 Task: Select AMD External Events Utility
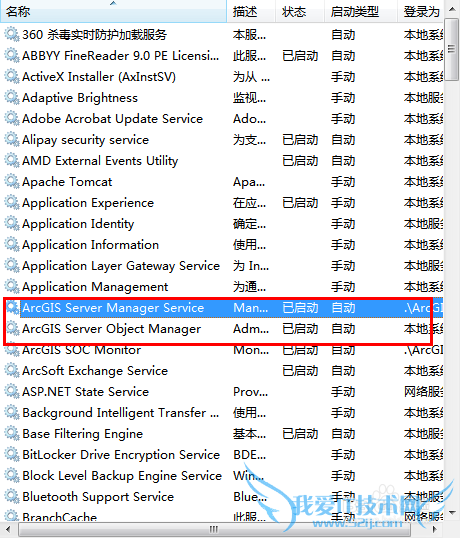[x=100, y=161]
